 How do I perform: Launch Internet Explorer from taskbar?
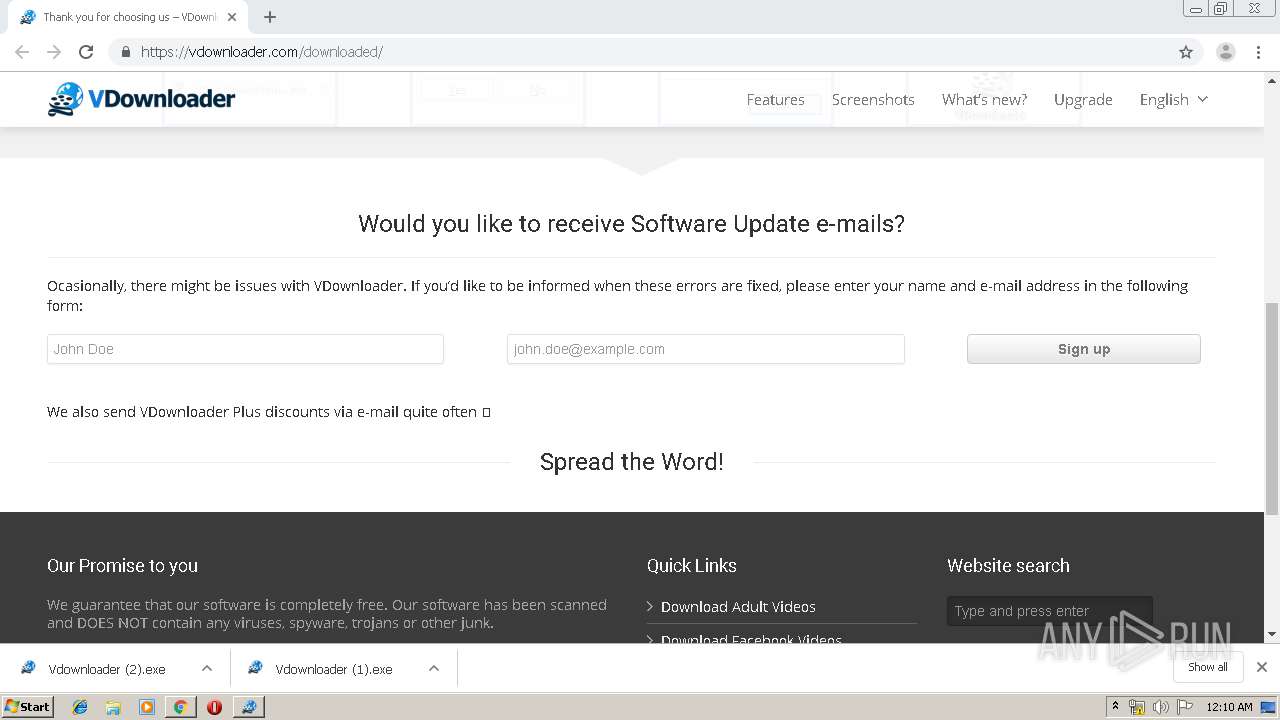(x=80, y=707)
